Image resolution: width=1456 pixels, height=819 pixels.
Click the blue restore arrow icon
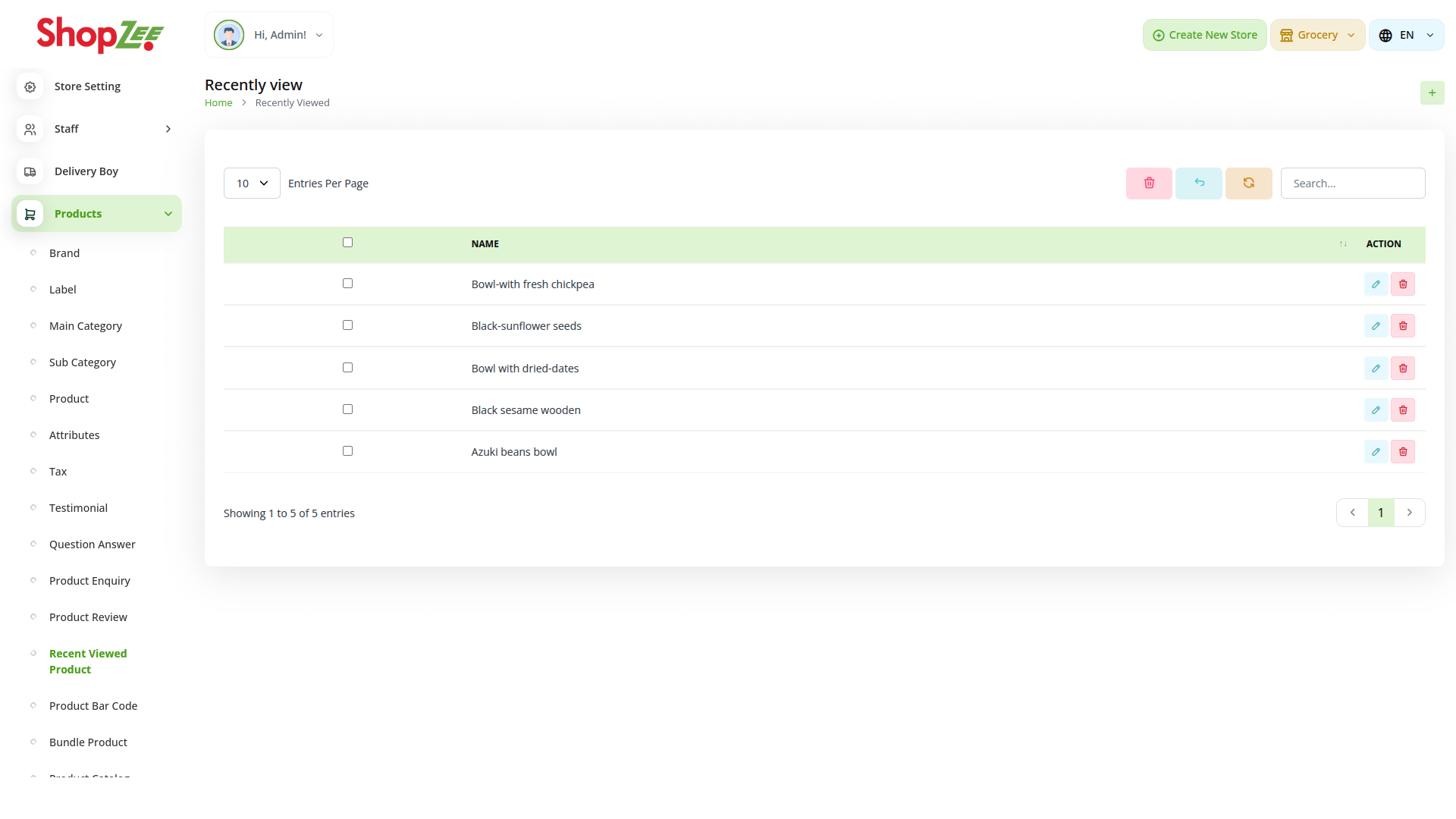click(1199, 184)
